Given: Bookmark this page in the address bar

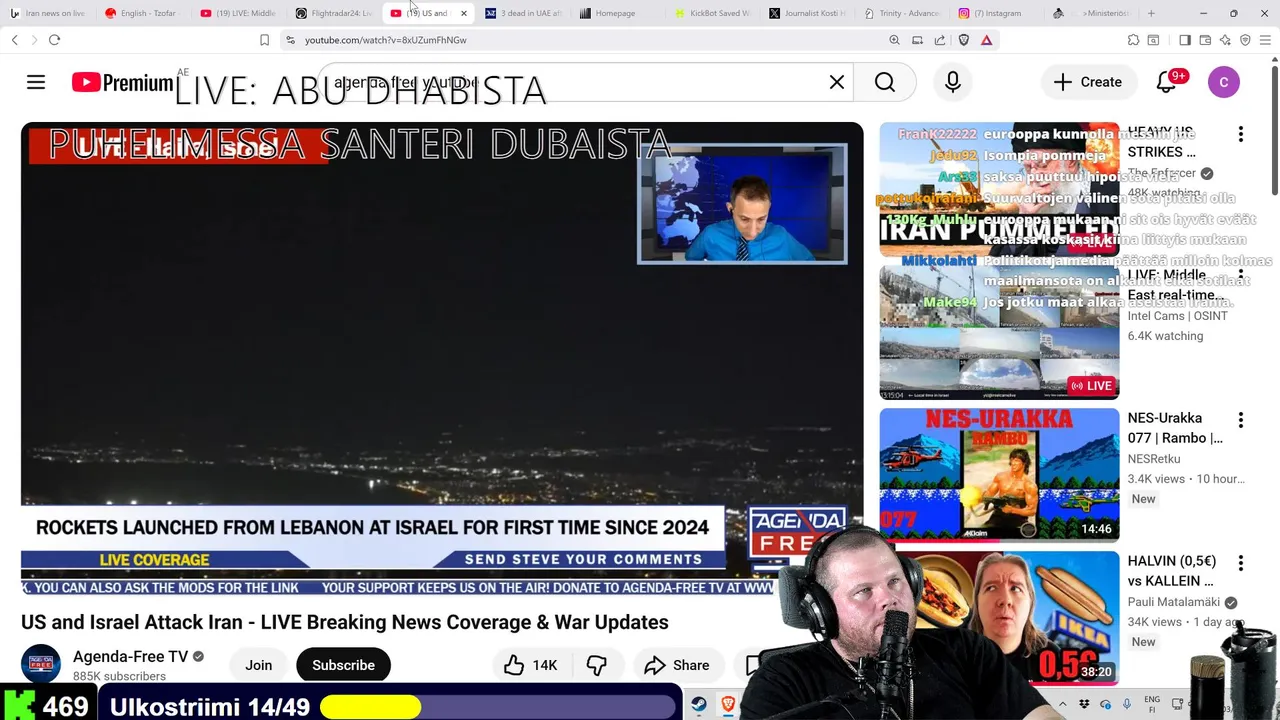Looking at the screenshot, I should [264, 40].
